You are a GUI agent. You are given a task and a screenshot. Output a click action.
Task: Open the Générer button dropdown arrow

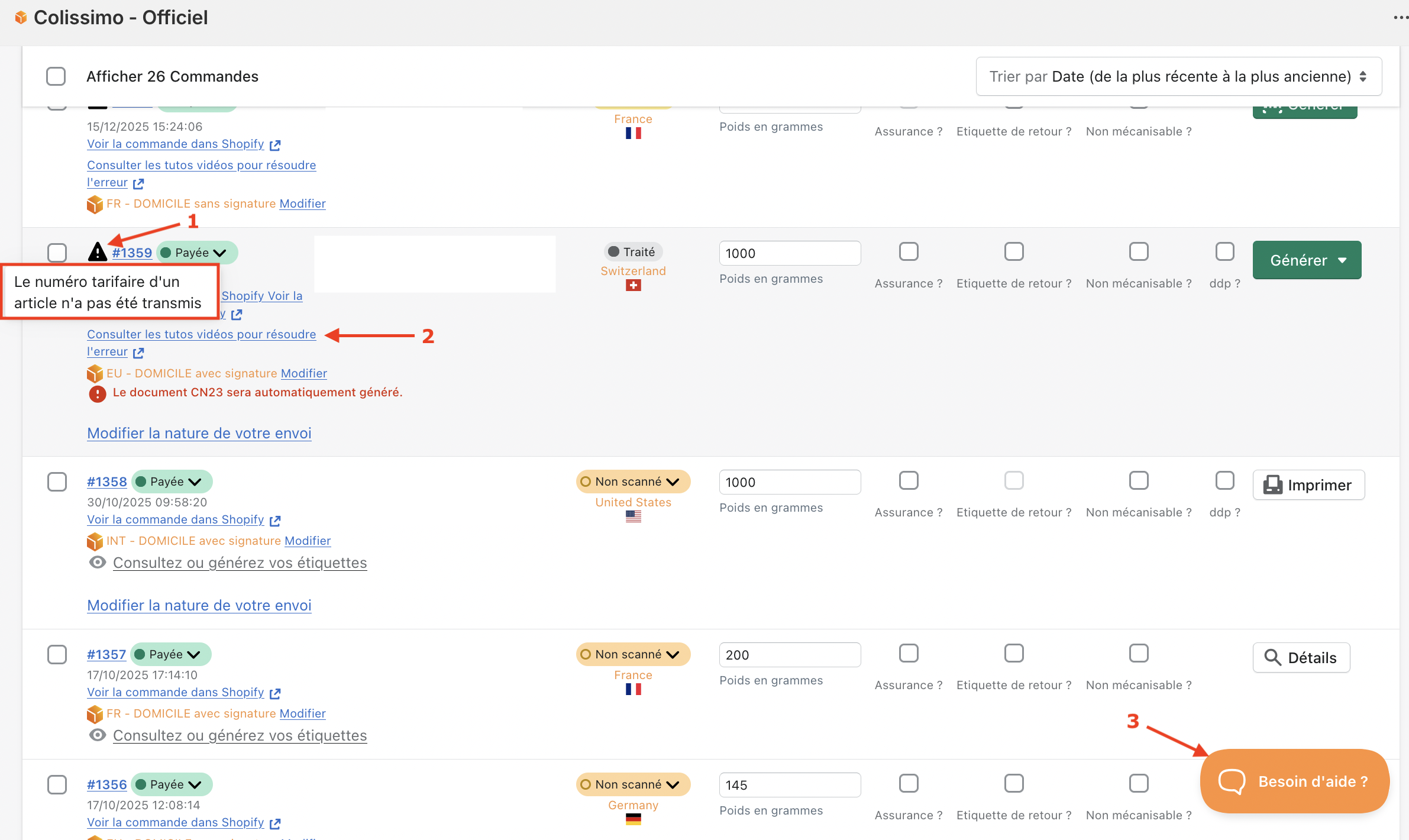click(x=1343, y=260)
